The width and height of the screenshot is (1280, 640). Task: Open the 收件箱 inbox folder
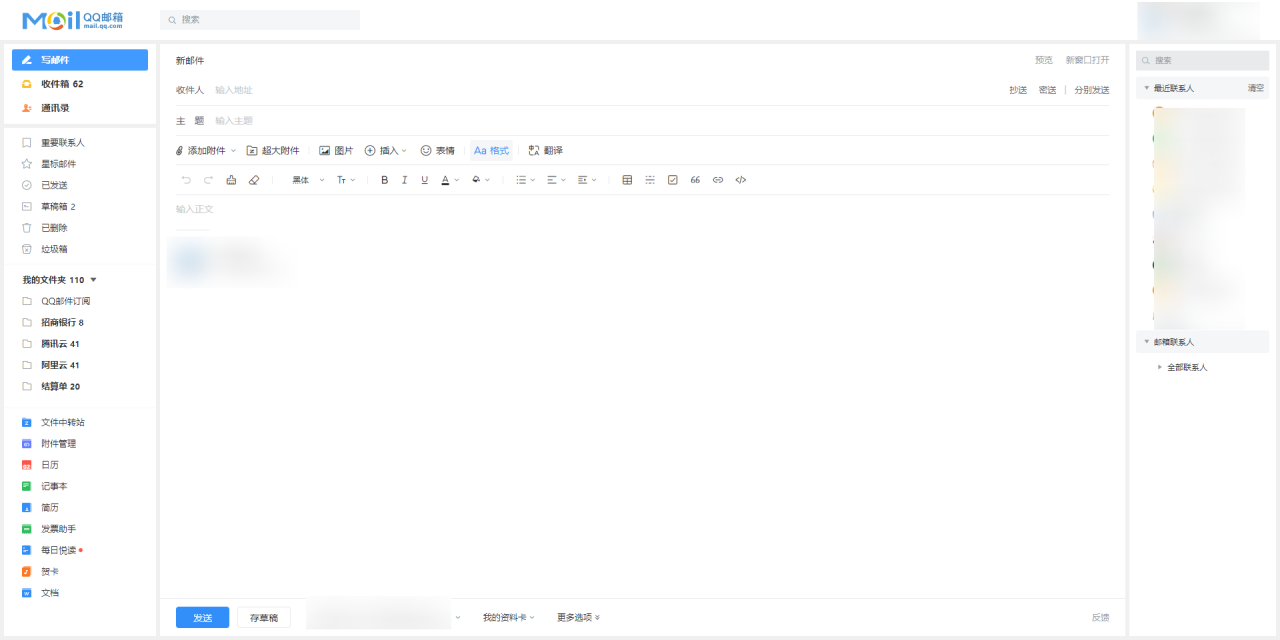point(61,84)
